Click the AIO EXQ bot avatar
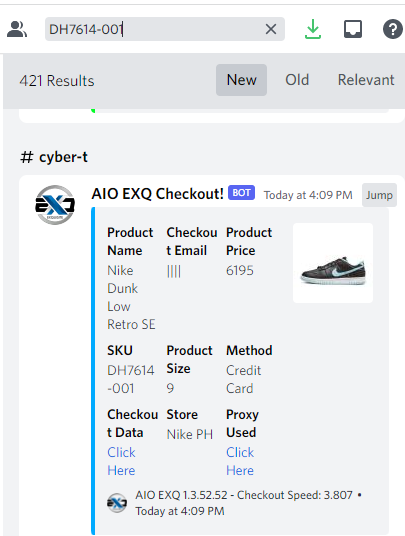This screenshot has height=536, width=405. [x=55, y=205]
